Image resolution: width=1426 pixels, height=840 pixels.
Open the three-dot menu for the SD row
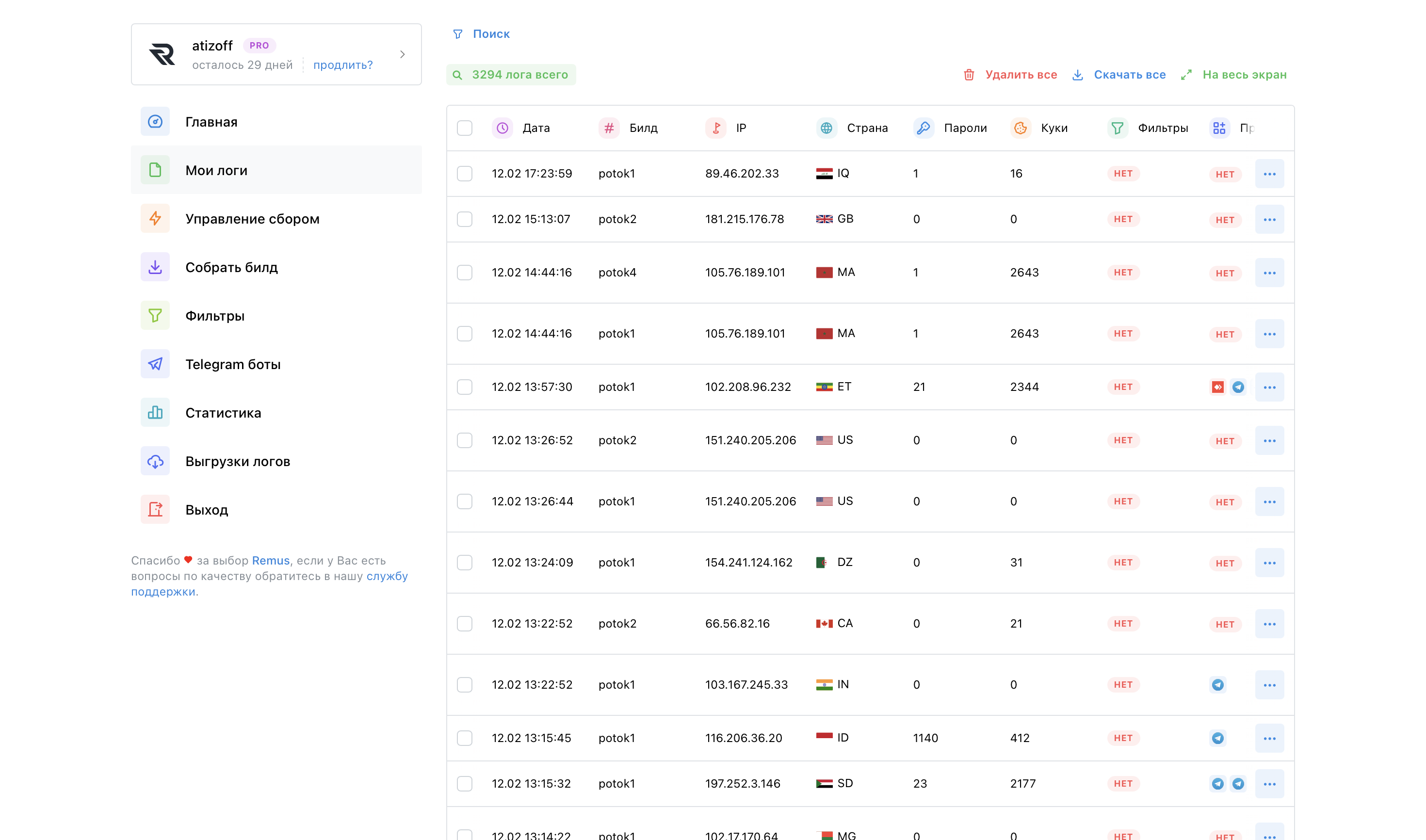click(x=1270, y=784)
